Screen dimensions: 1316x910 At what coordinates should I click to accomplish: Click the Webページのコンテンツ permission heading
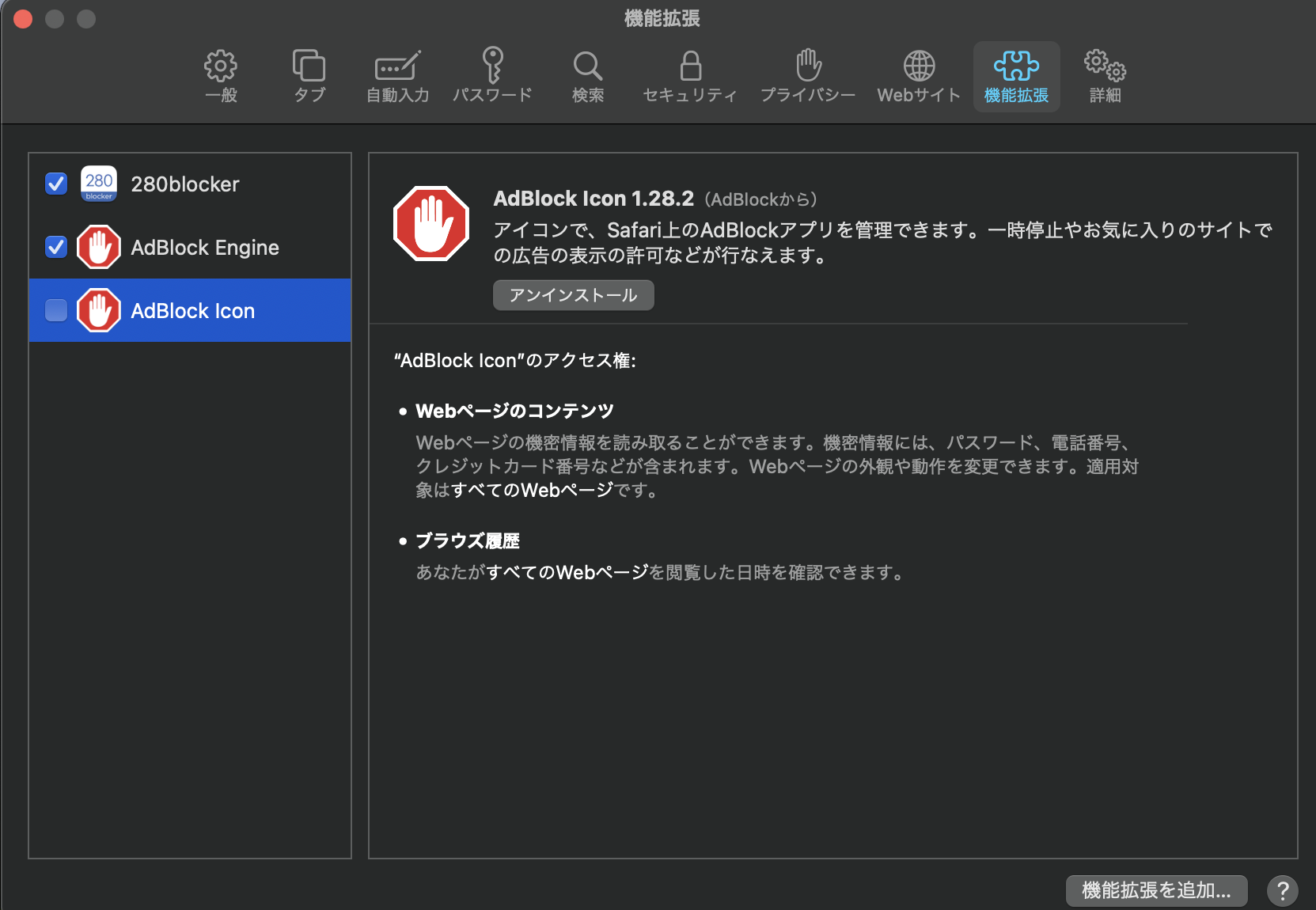click(514, 411)
